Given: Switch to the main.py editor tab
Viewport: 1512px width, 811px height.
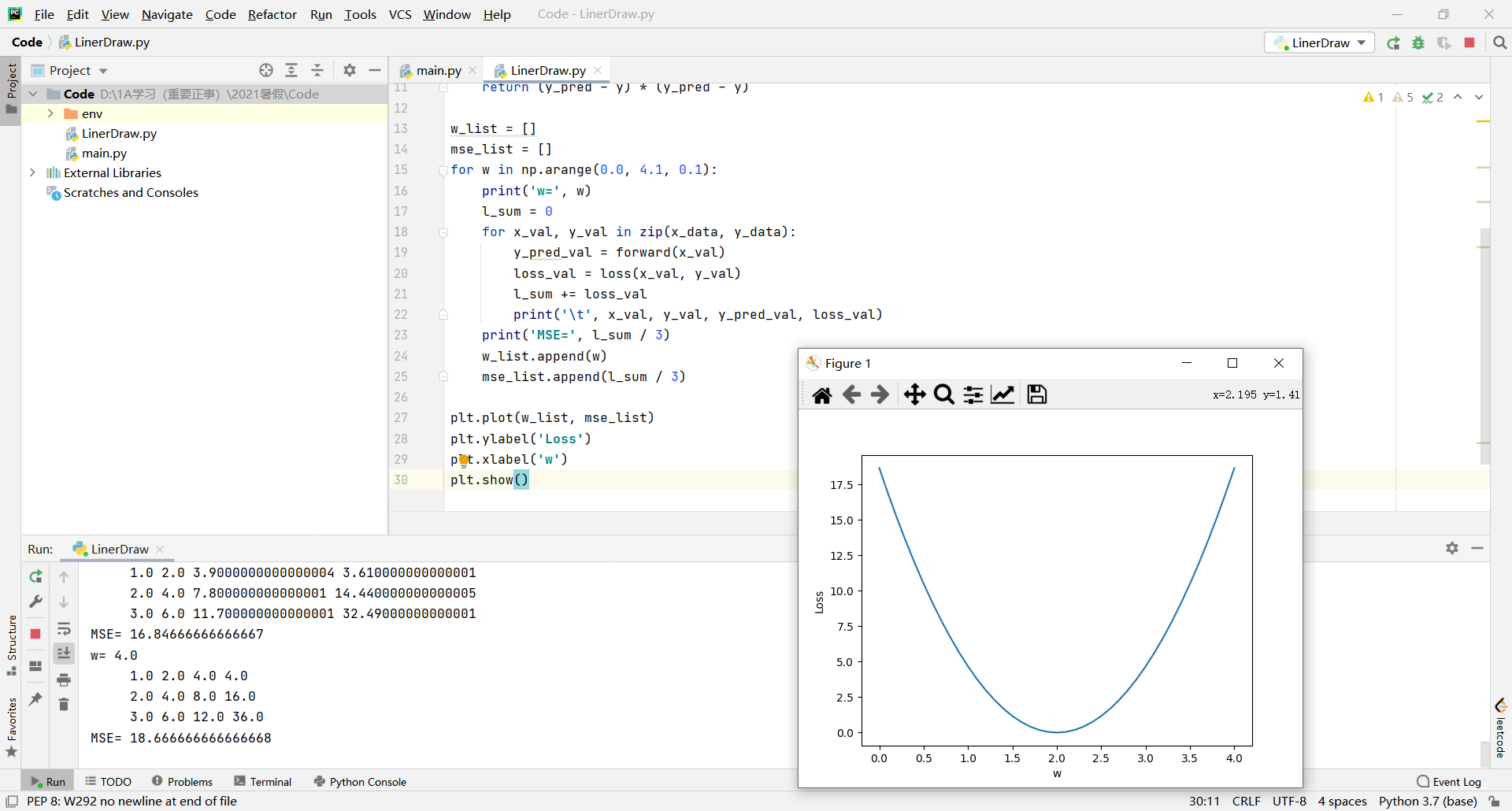Looking at the screenshot, I should (x=438, y=70).
